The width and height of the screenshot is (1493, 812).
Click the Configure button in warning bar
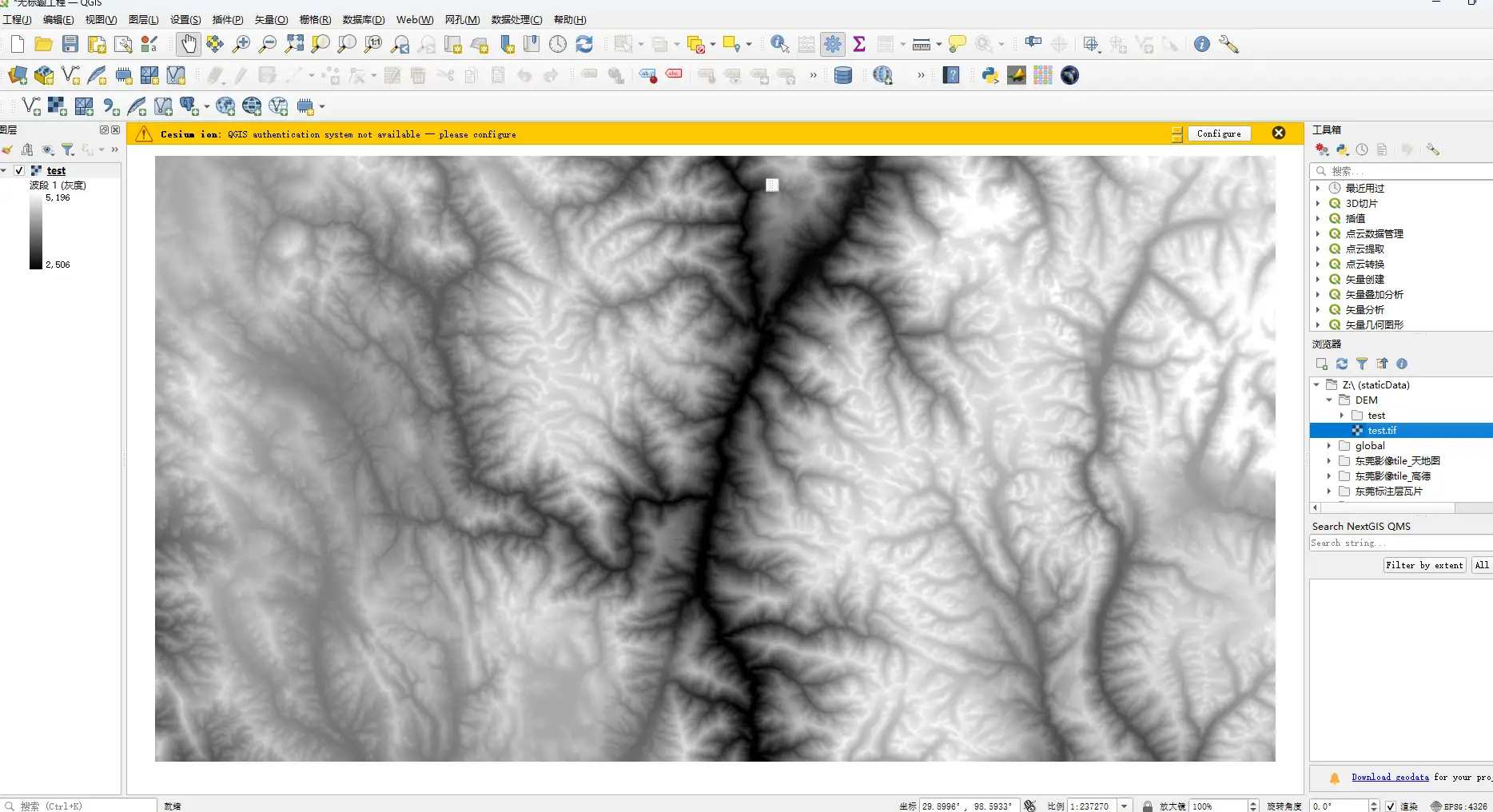point(1219,133)
